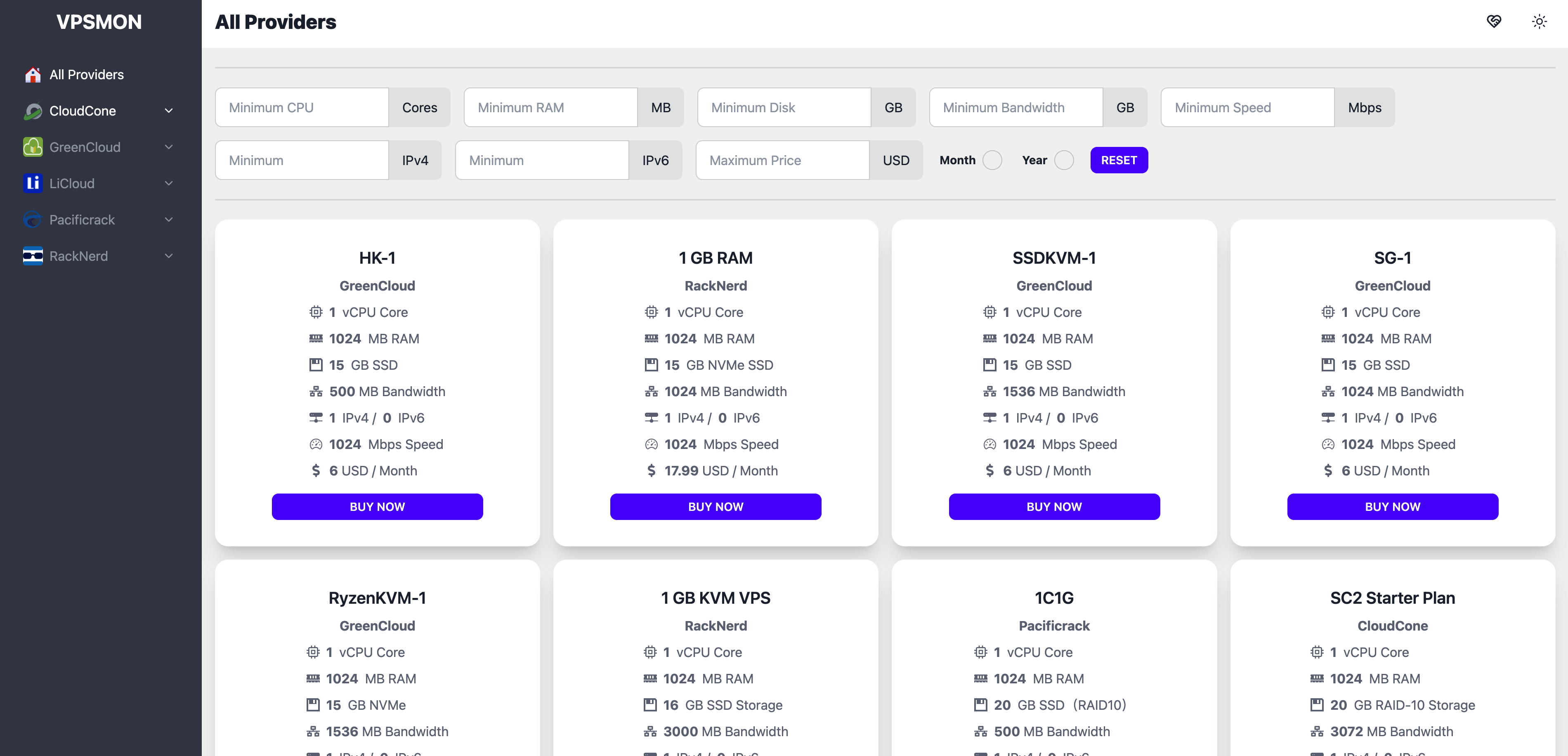This screenshot has width=1568, height=756.
Task: Click the CloudCone logo icon
Action: (x=33, y=111)
